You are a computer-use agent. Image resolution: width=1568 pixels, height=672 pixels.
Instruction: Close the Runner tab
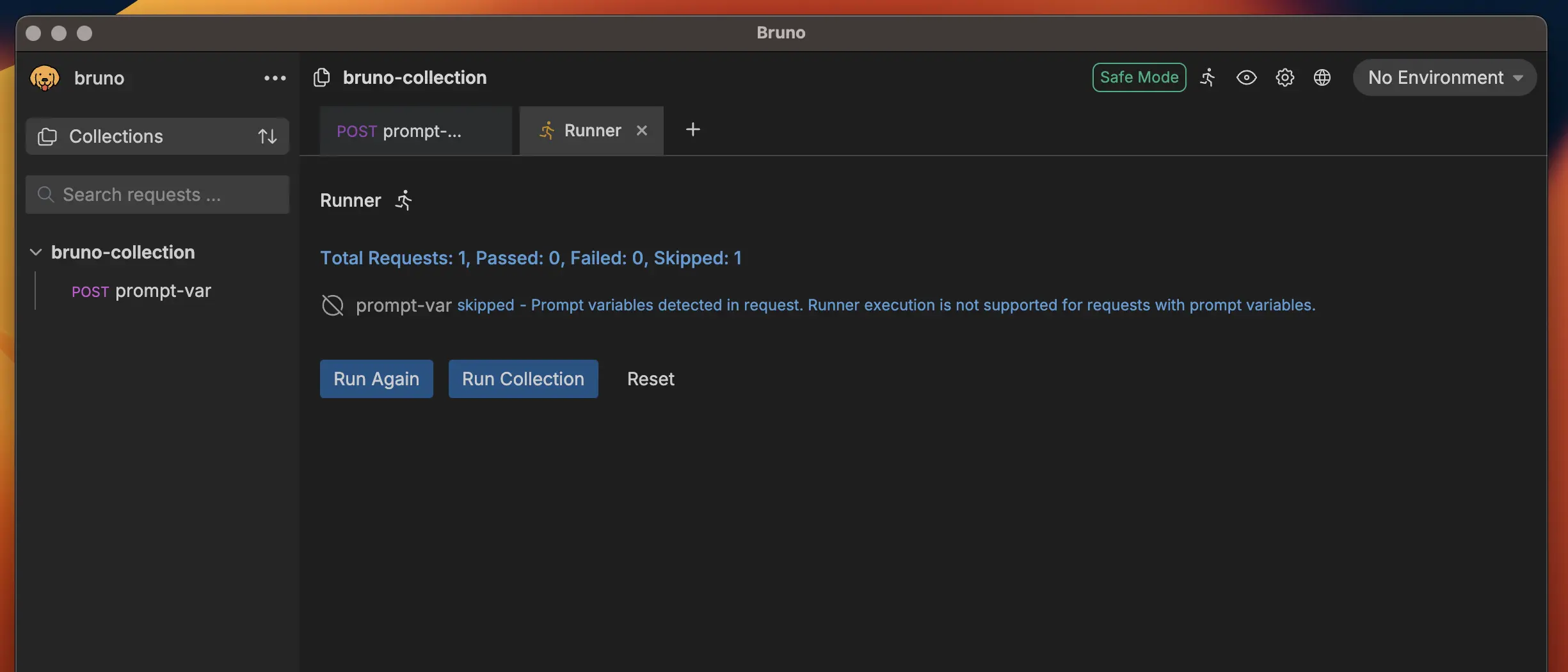(642, 131)
